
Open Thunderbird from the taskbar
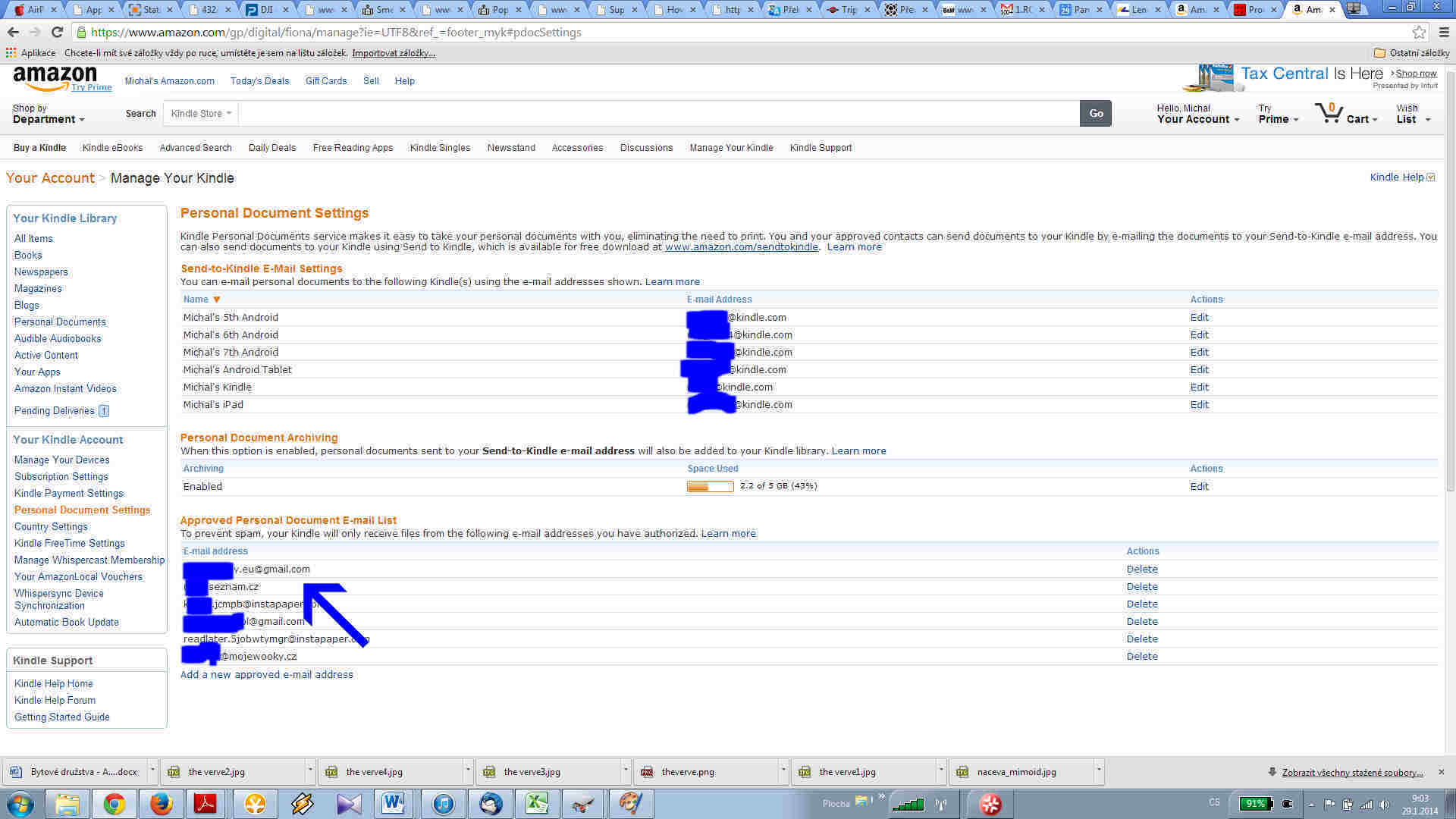(491, 804)
